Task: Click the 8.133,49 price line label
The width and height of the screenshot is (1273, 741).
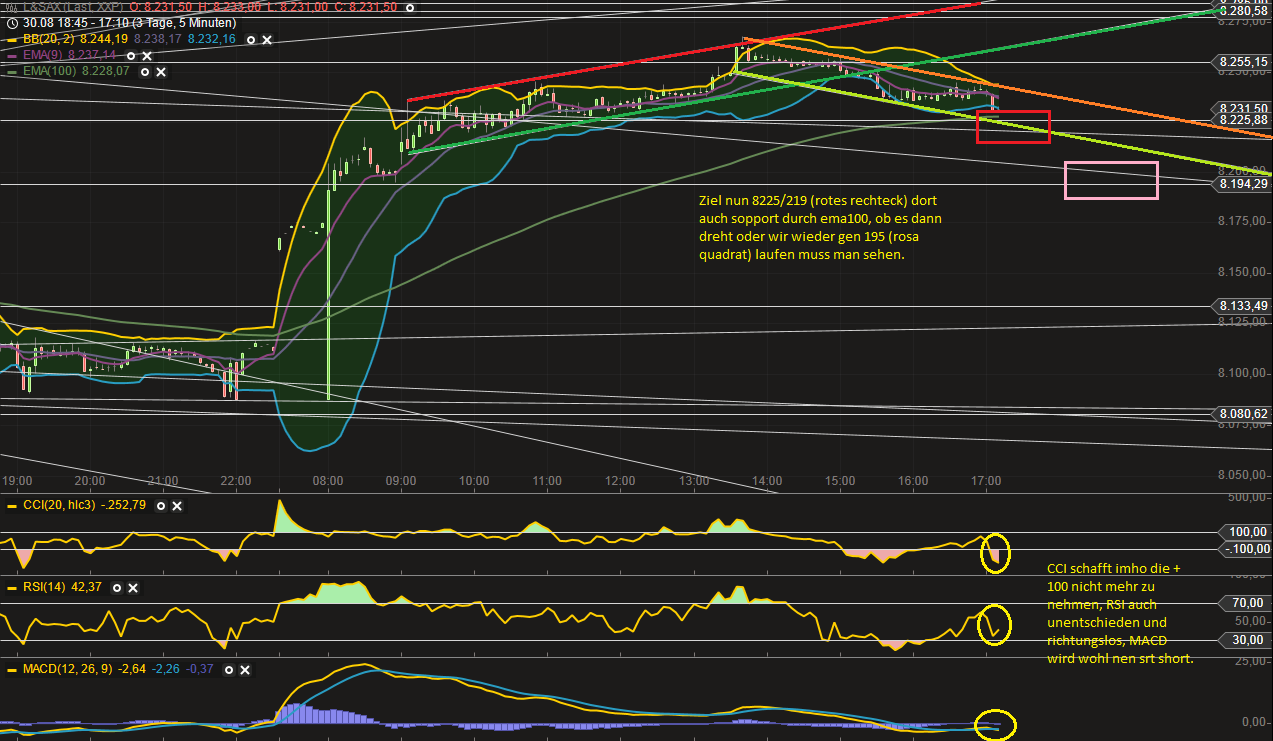Action: click(1243, 306)
